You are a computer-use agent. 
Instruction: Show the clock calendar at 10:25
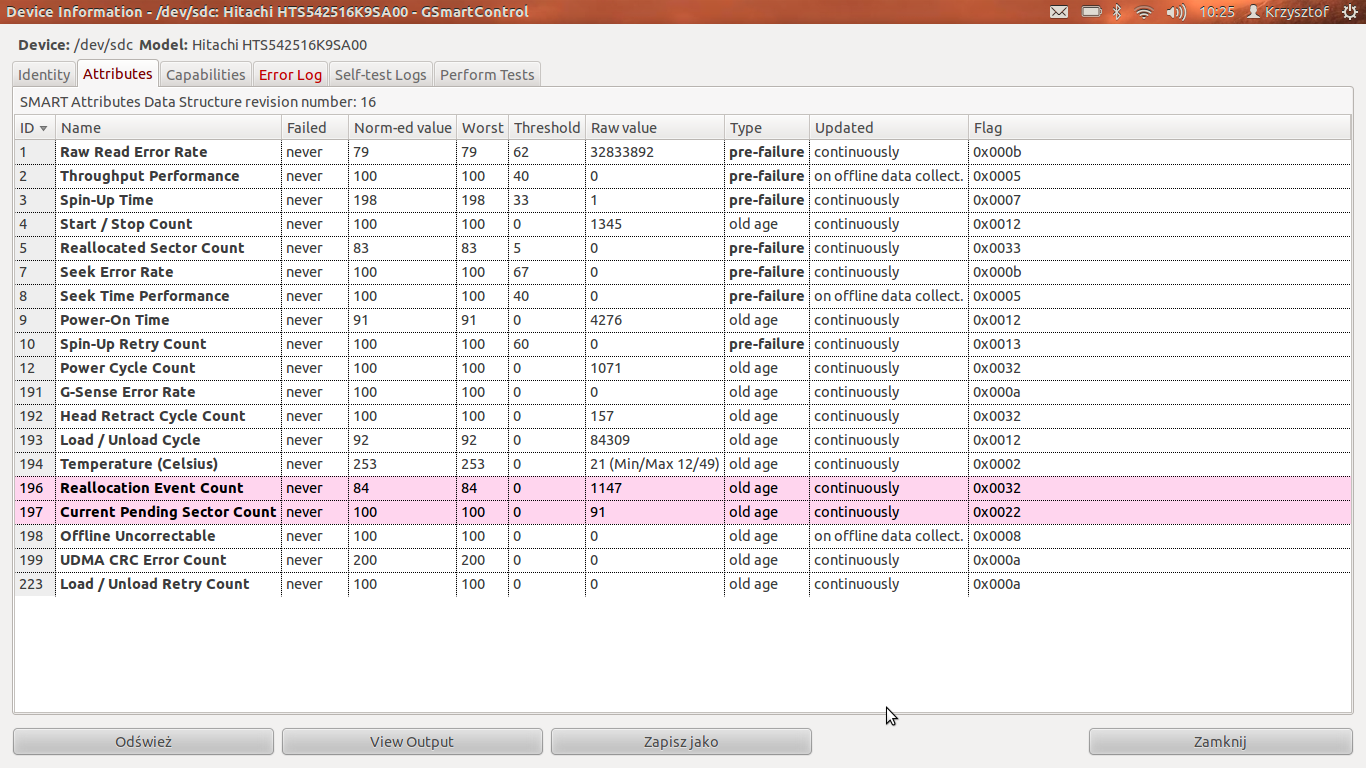pos(1216,12)
